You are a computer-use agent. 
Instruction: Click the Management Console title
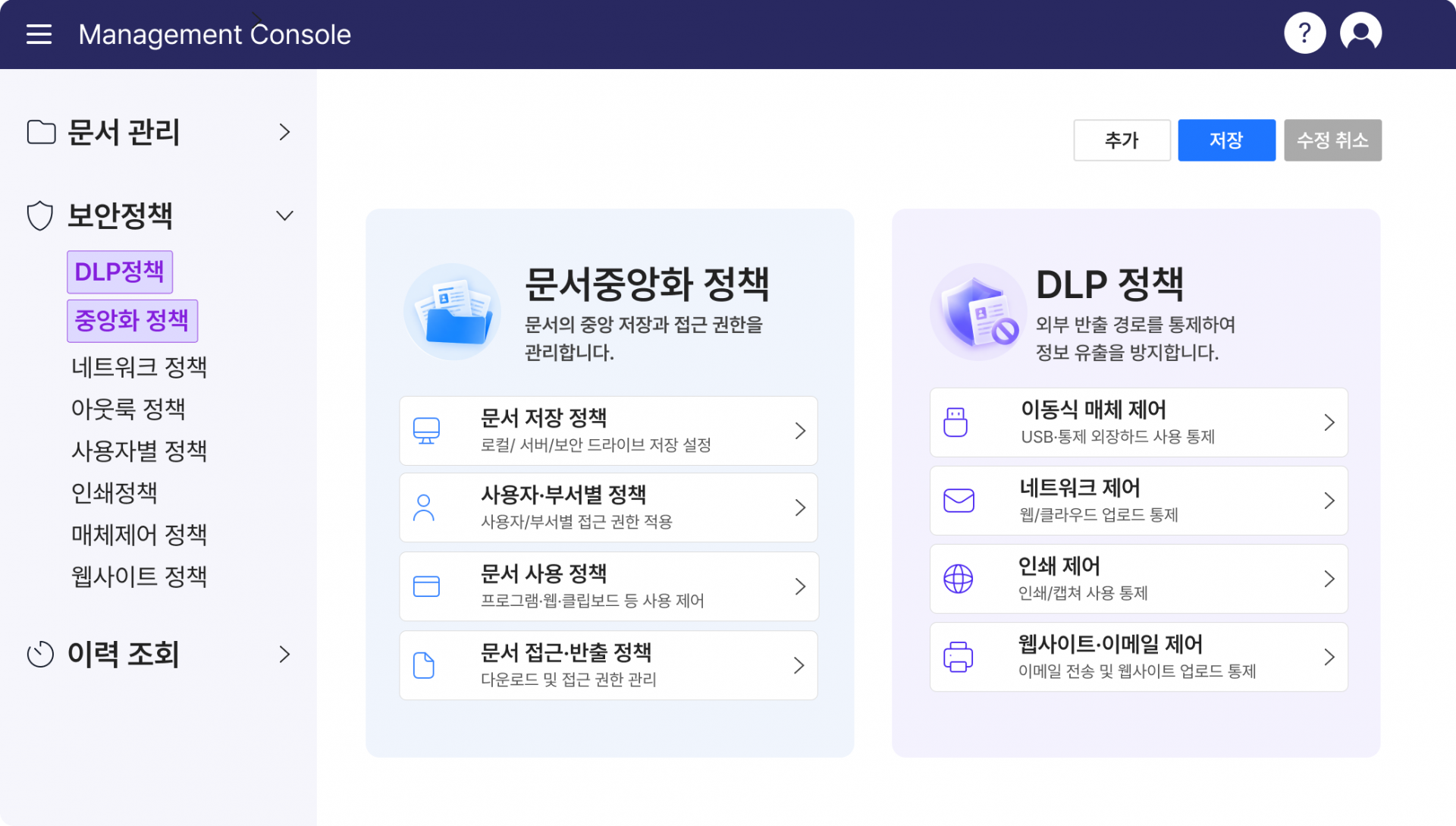[215, 34]
